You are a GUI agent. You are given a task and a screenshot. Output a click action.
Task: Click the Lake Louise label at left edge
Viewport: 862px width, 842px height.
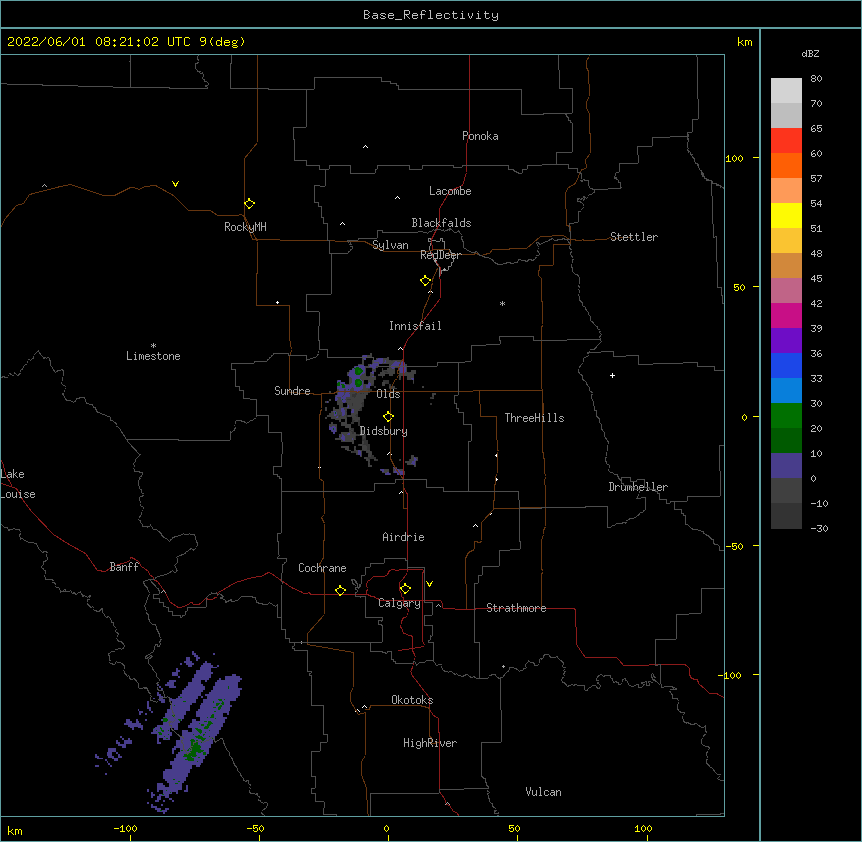point(18,484)
